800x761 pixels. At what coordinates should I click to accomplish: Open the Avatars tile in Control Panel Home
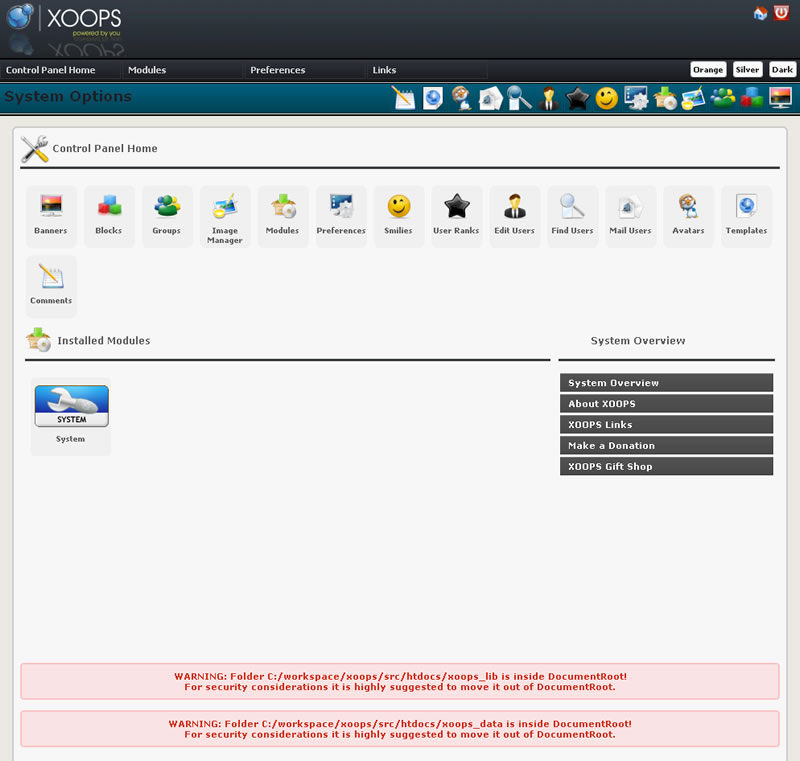(x=688, y=216)
